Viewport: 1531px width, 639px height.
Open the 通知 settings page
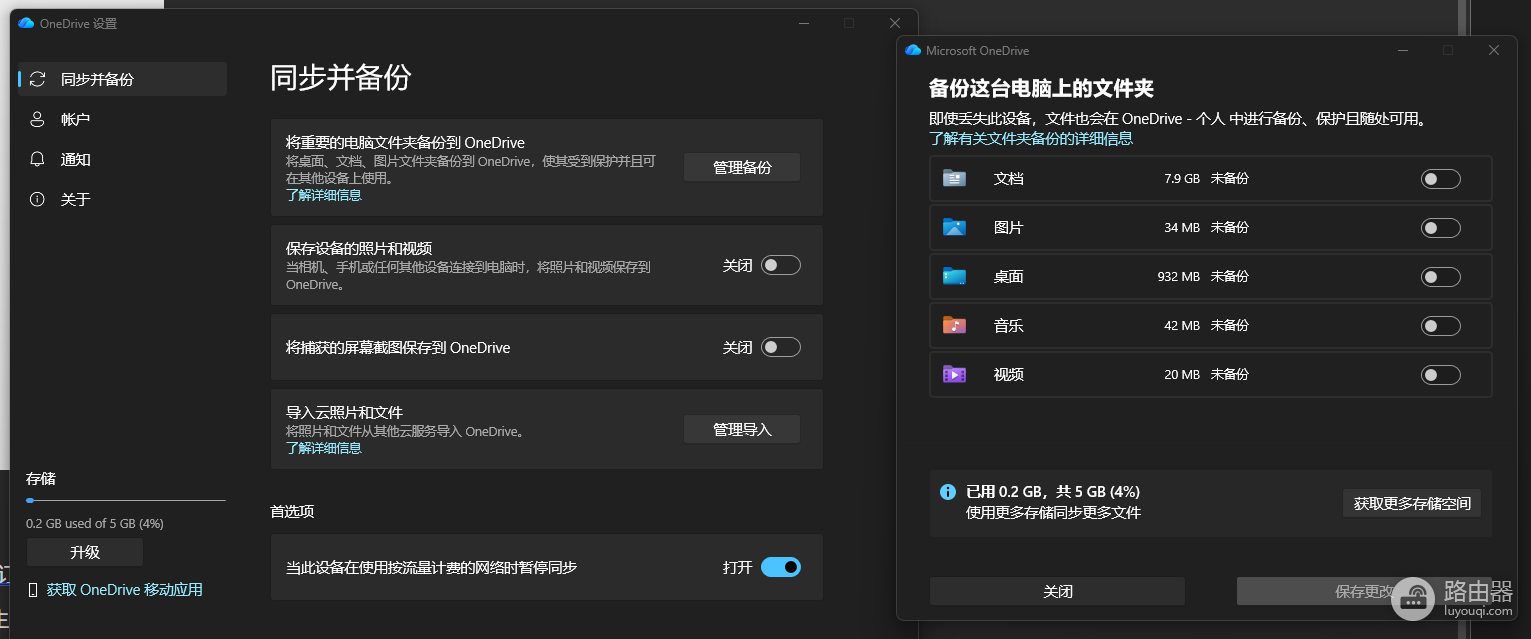click(x=123, y=159)
